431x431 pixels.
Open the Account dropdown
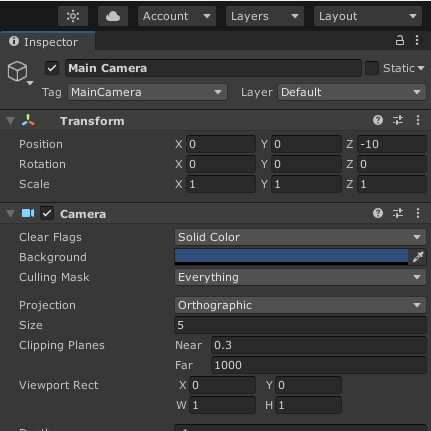177,16
